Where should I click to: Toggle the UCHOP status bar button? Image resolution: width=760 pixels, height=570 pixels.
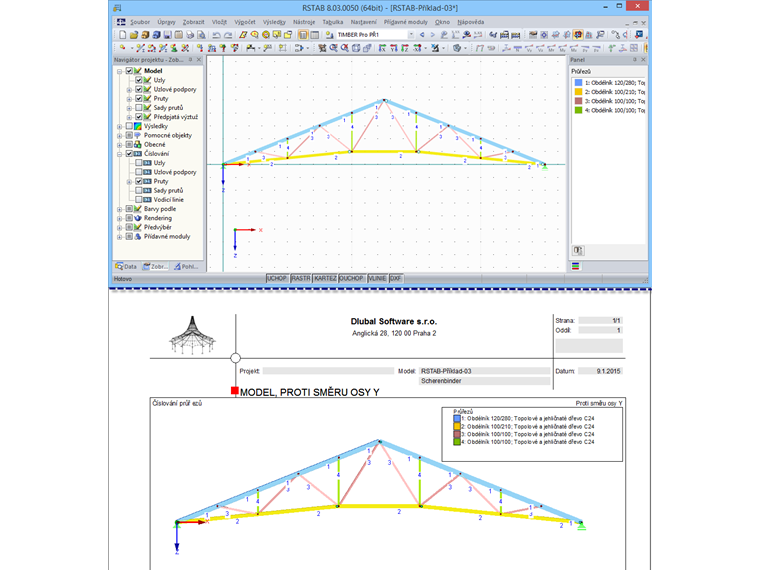(277, 278)
